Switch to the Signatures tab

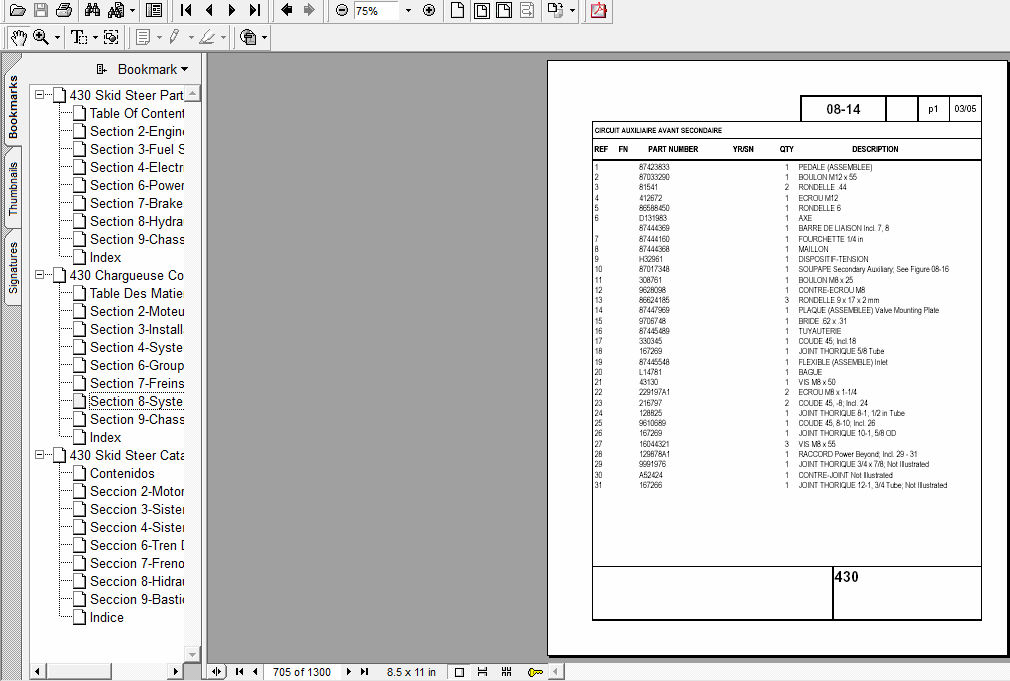click(x=13, y=267)
